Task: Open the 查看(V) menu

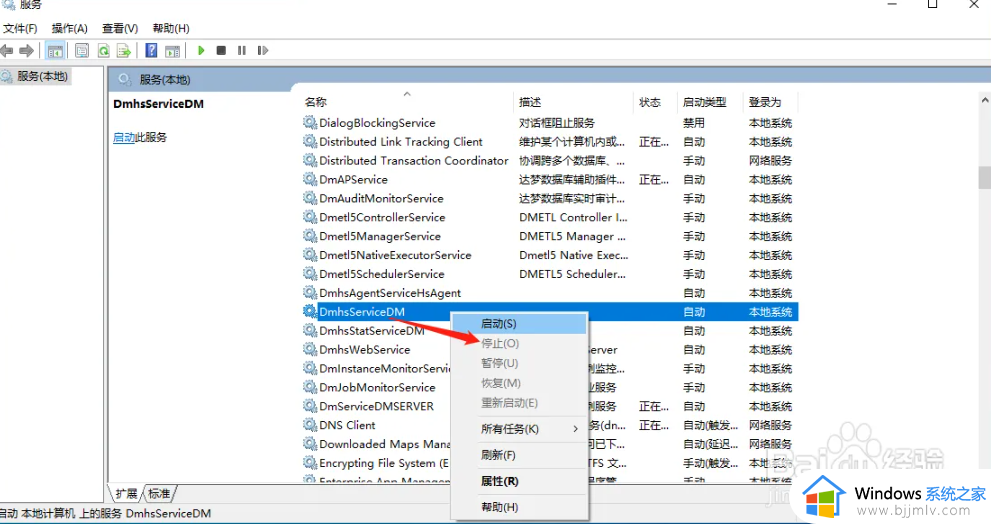Action: pyautogui.click(x=120, y=28)
